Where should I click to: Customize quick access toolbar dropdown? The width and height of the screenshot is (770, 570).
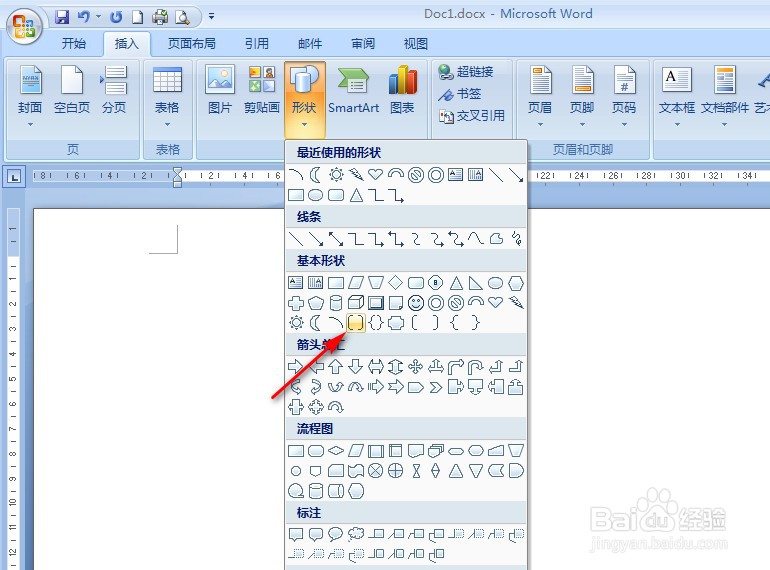coord(211,17)
